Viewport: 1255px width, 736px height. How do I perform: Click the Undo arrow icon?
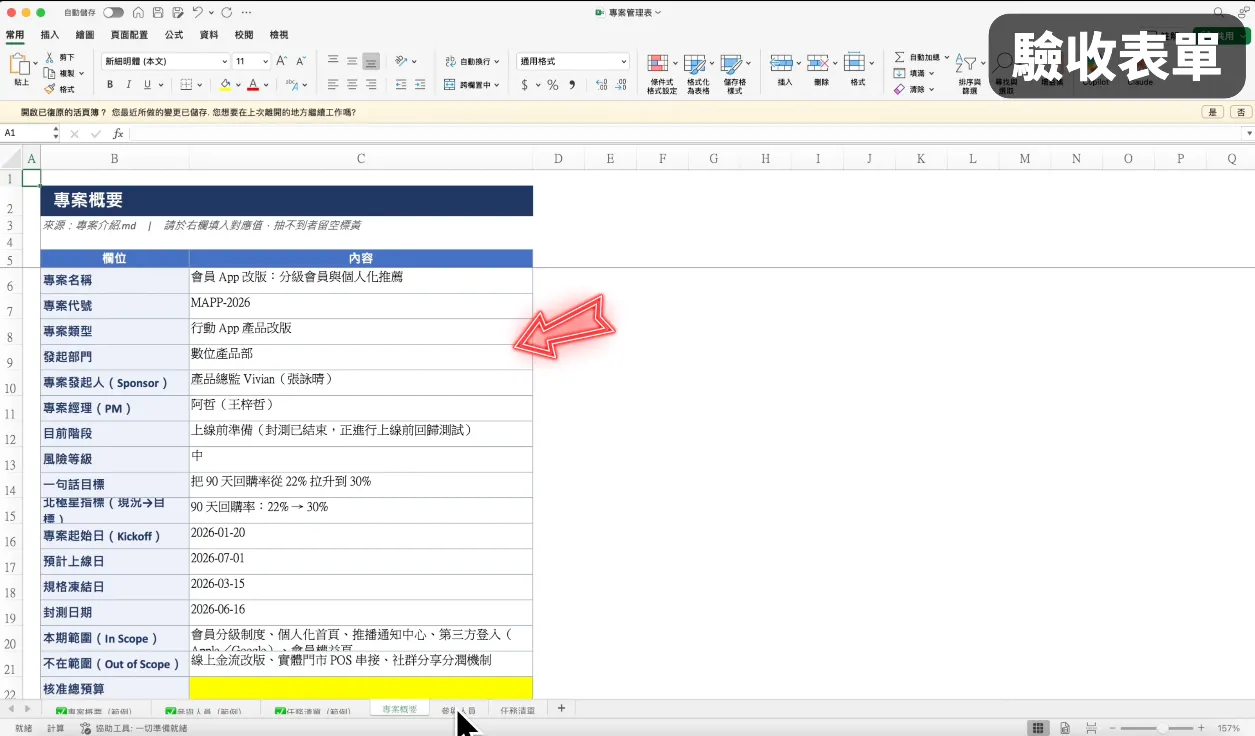pyautogui.click(x=198, y=13)
